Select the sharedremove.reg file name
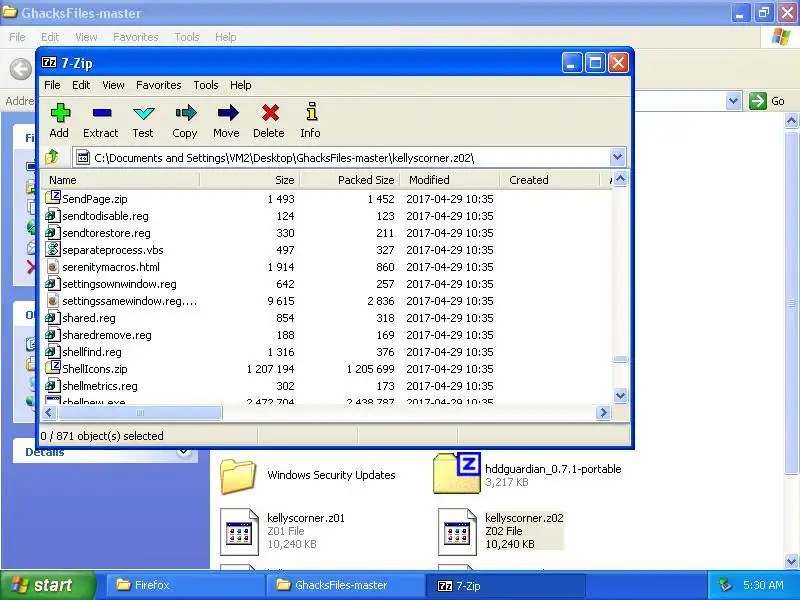 [107, 335]
